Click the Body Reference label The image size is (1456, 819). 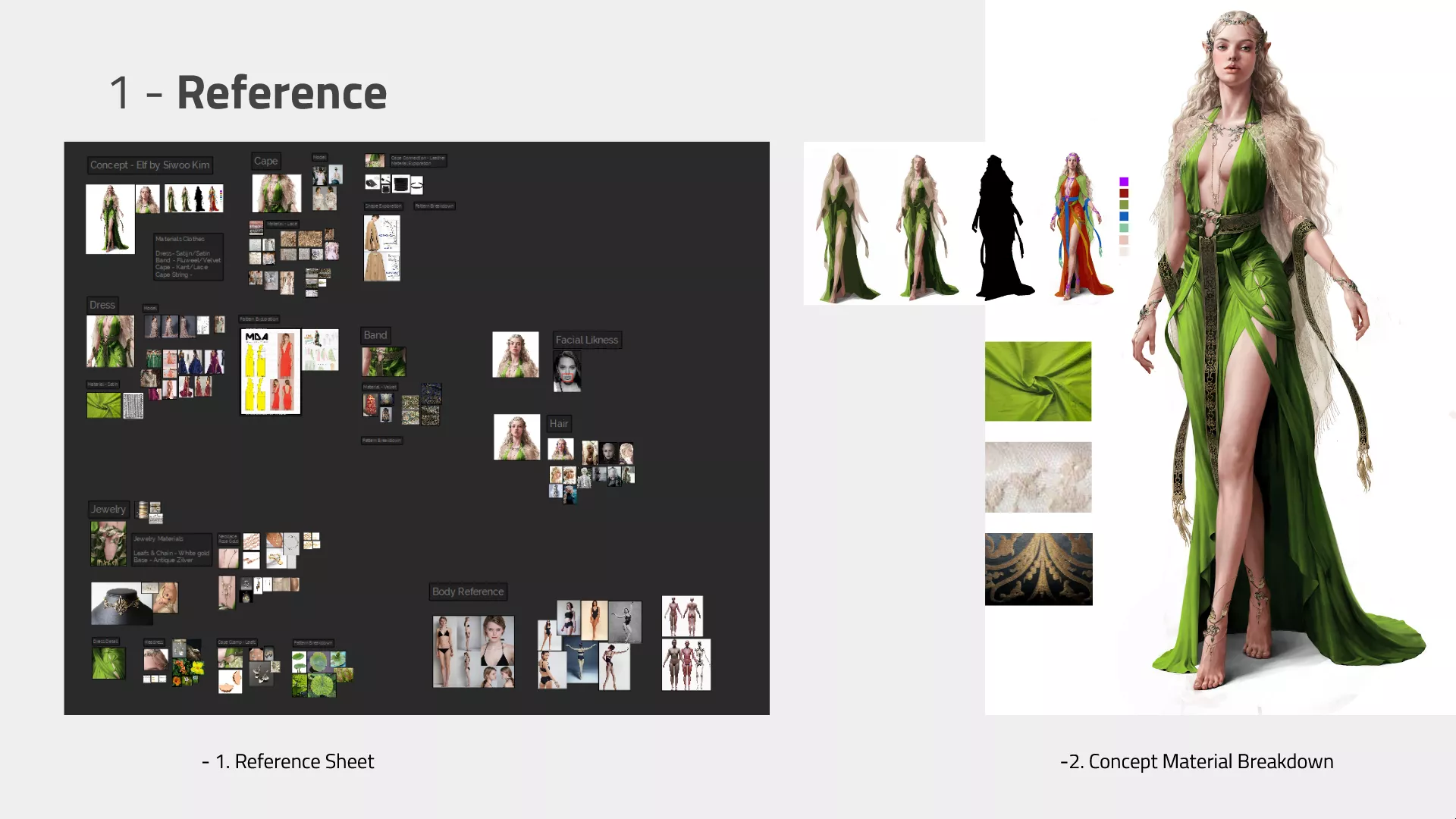click(467, 591)
